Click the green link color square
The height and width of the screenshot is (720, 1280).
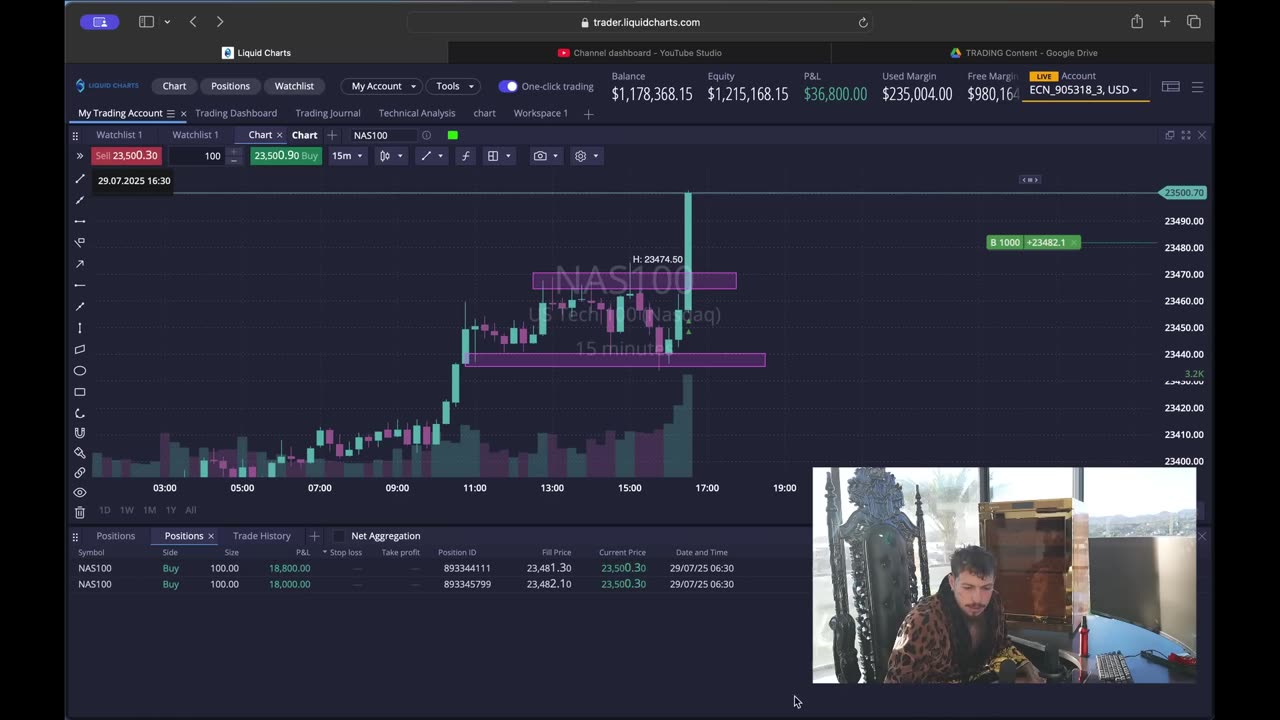(x=453, y=135)
